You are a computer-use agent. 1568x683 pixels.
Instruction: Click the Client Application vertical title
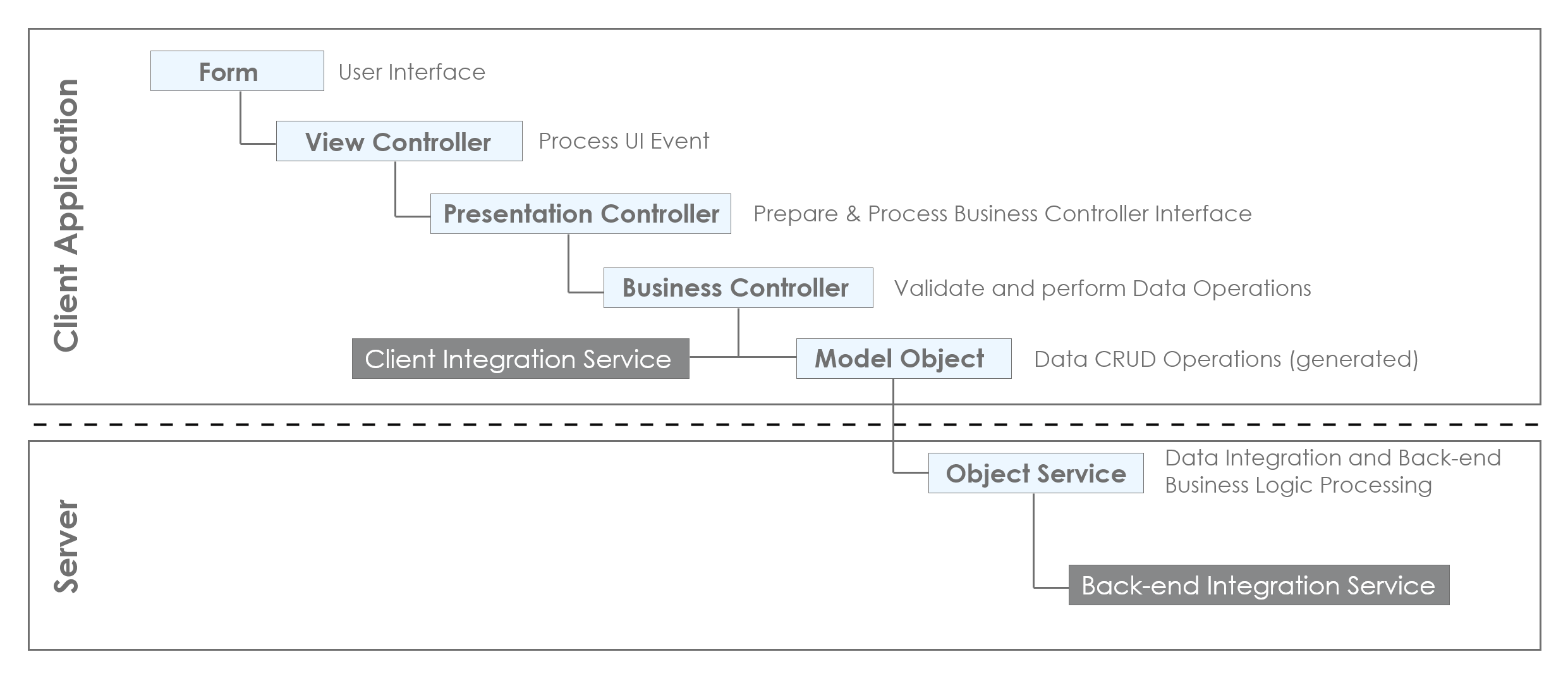click(x=66, y=215)
